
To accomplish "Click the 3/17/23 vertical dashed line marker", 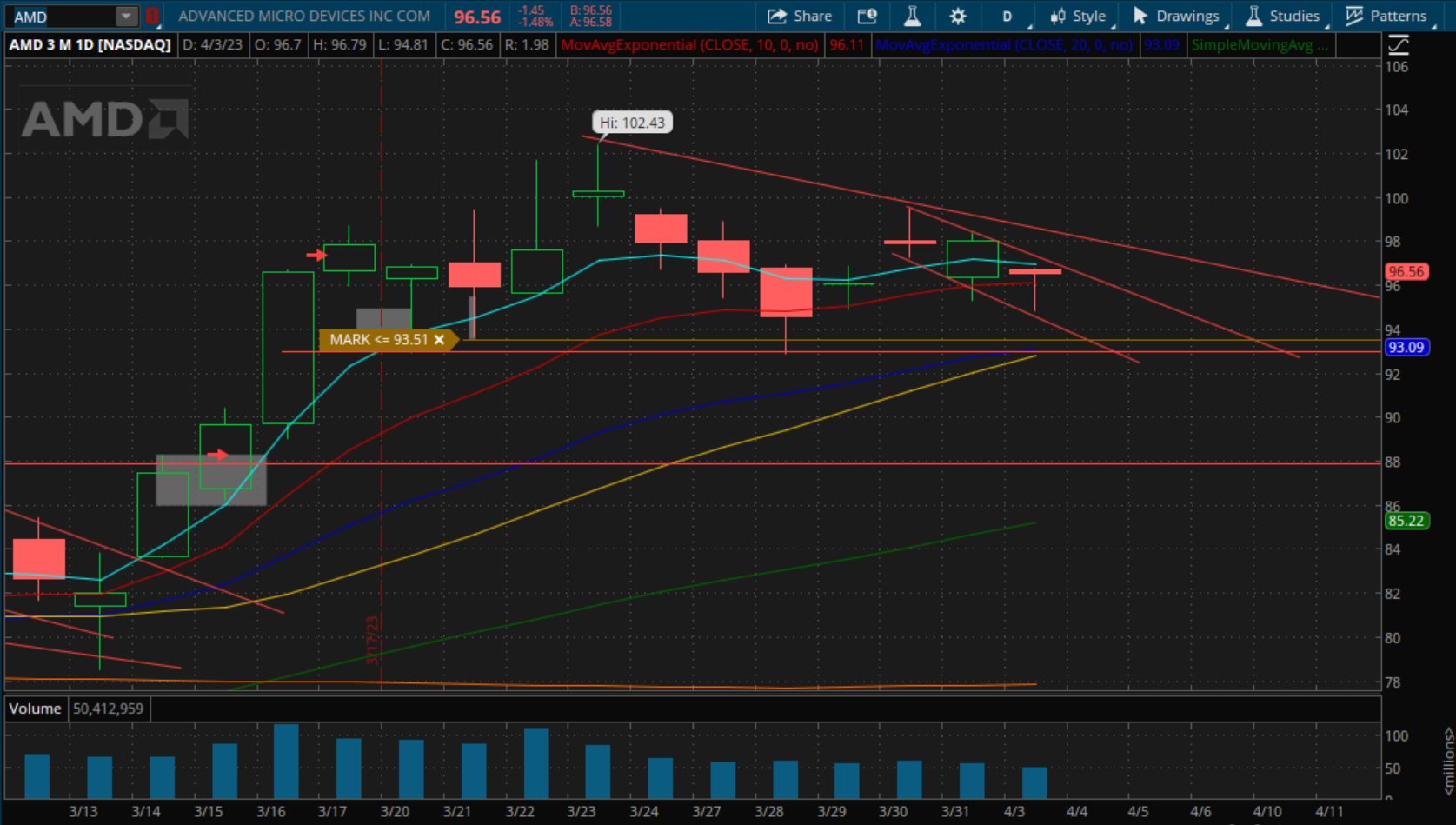I will (373, 640).
